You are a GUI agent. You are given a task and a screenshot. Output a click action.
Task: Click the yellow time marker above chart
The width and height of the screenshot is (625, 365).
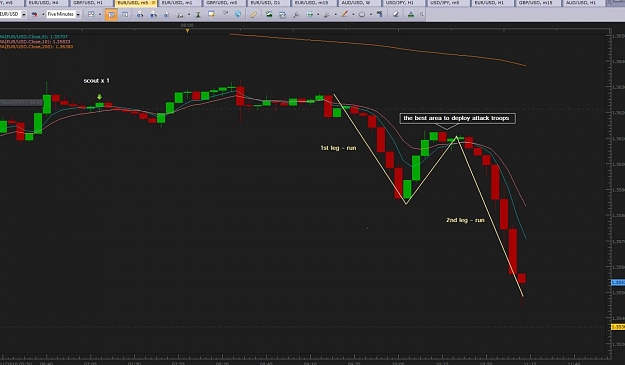187,31
